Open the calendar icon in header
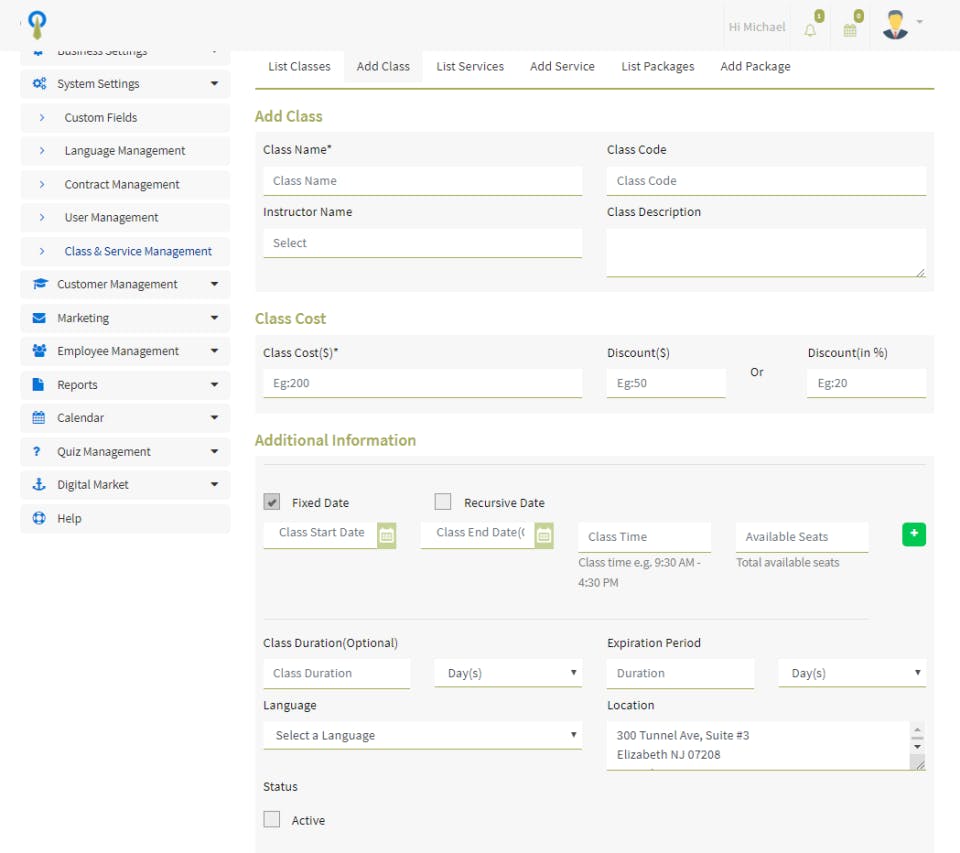Screen dimensions: 960x853 pyautogui.click(x=850, y=30)
